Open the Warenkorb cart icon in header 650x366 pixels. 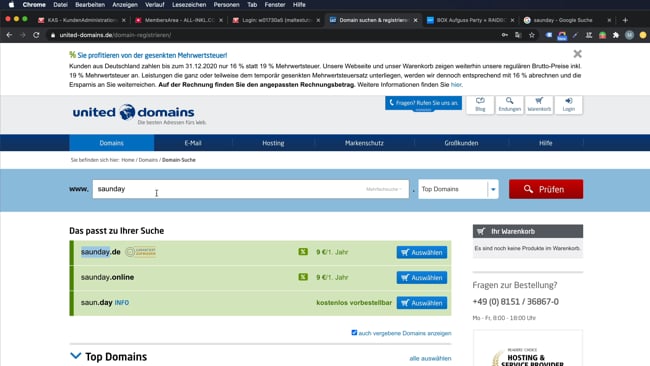click(539, 104)
